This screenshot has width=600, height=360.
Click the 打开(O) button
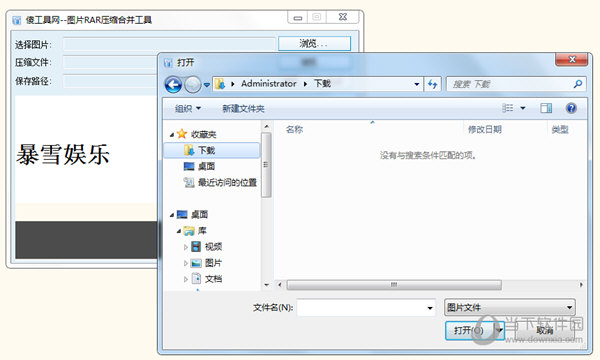[x=470, y=330]
